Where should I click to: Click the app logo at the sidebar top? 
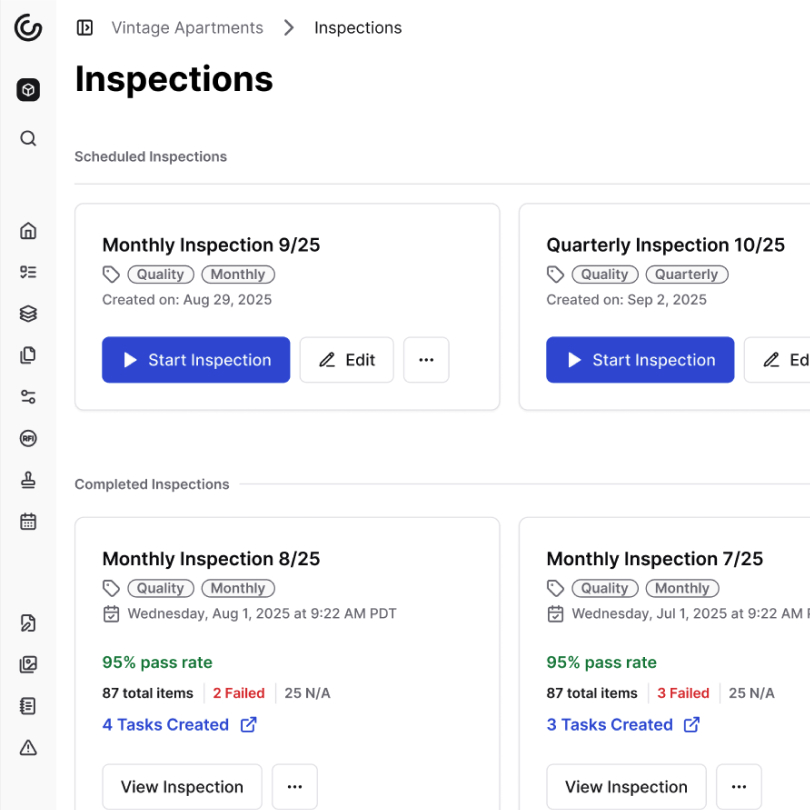click(x=27, y=28)
